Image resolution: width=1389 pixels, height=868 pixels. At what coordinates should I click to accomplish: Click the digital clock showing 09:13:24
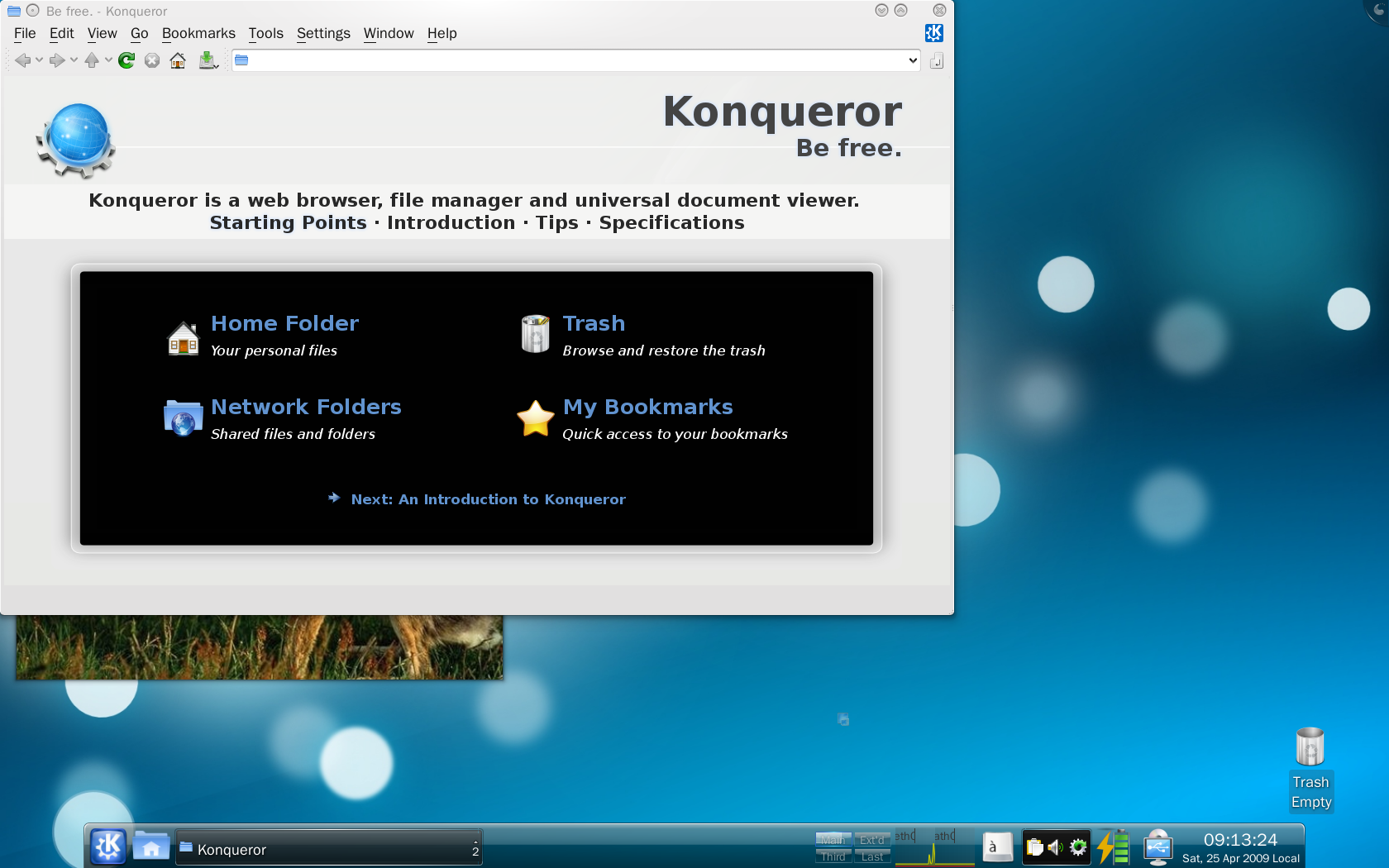[1240, 840]
